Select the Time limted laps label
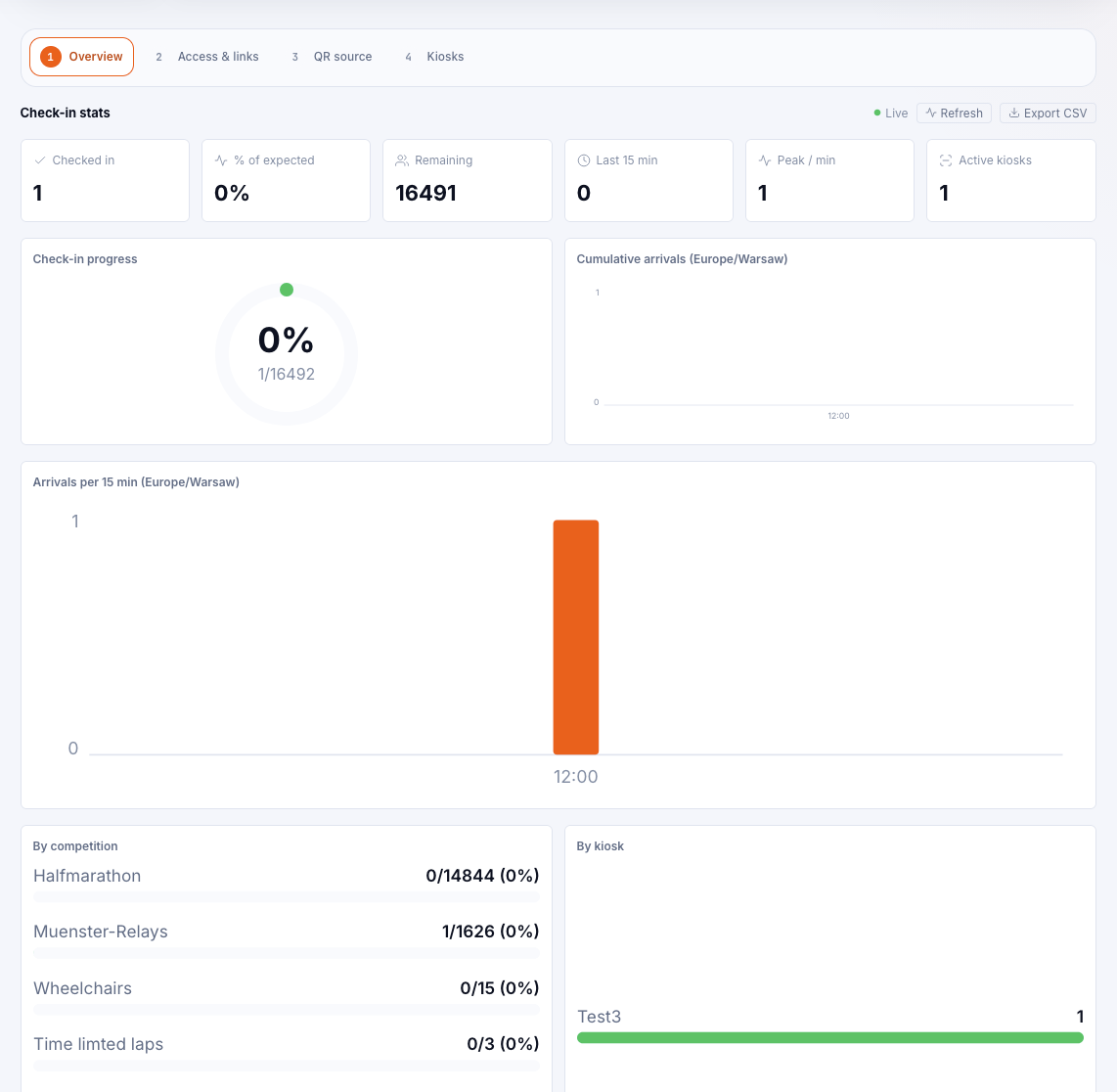Image resolution: width=1117 pixels, height=1092 pixels. [99, 1044]
